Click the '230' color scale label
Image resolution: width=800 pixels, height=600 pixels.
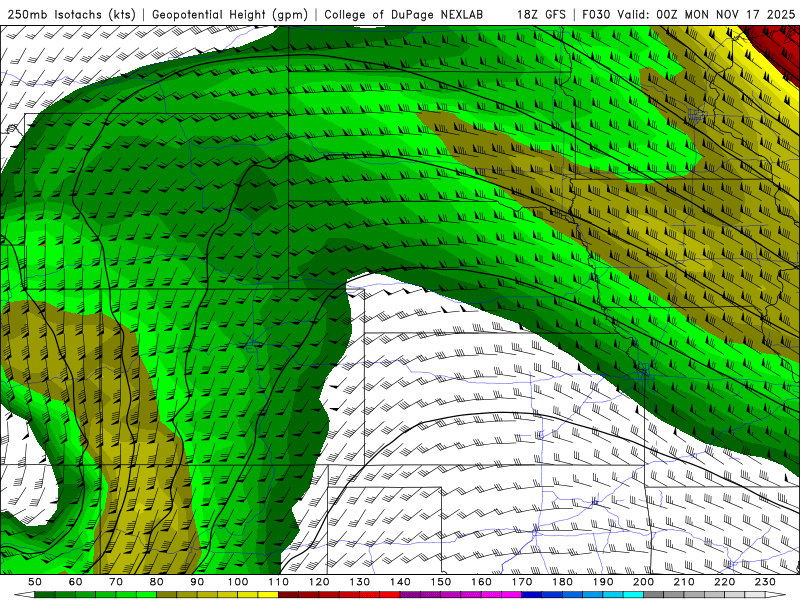coord(765,582)
